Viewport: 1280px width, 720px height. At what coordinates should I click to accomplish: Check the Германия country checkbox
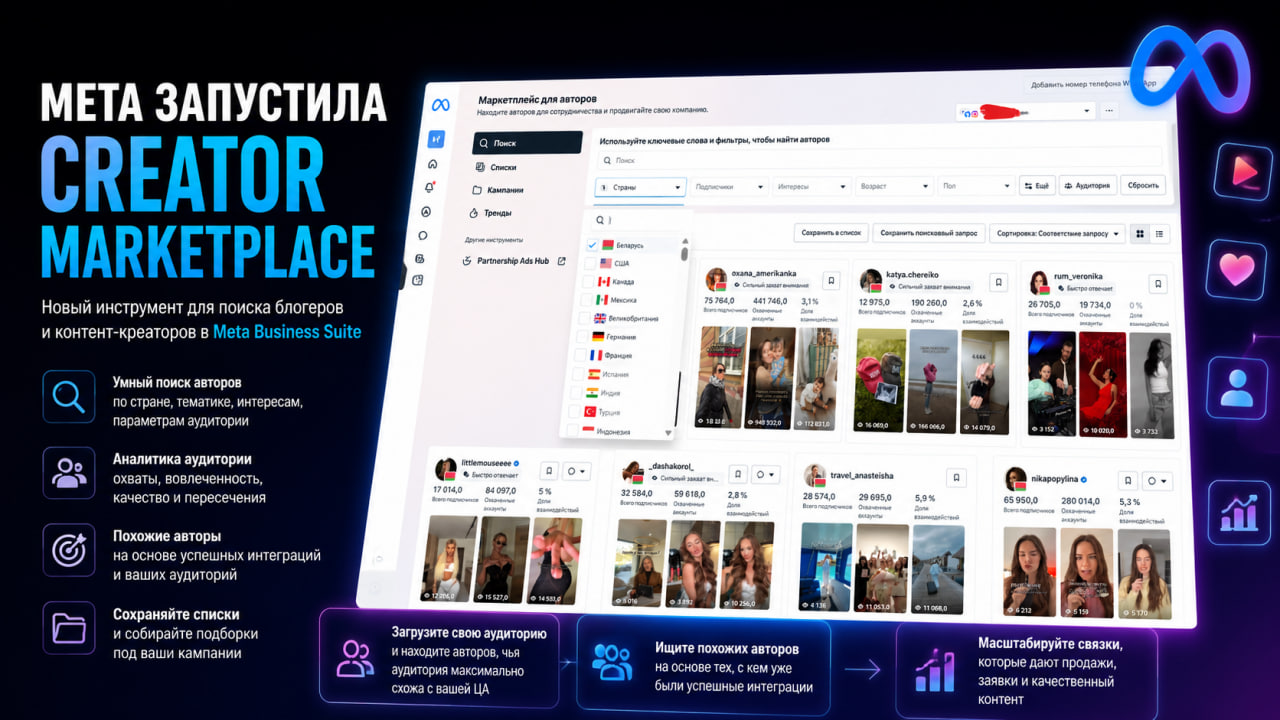[580, 336]
